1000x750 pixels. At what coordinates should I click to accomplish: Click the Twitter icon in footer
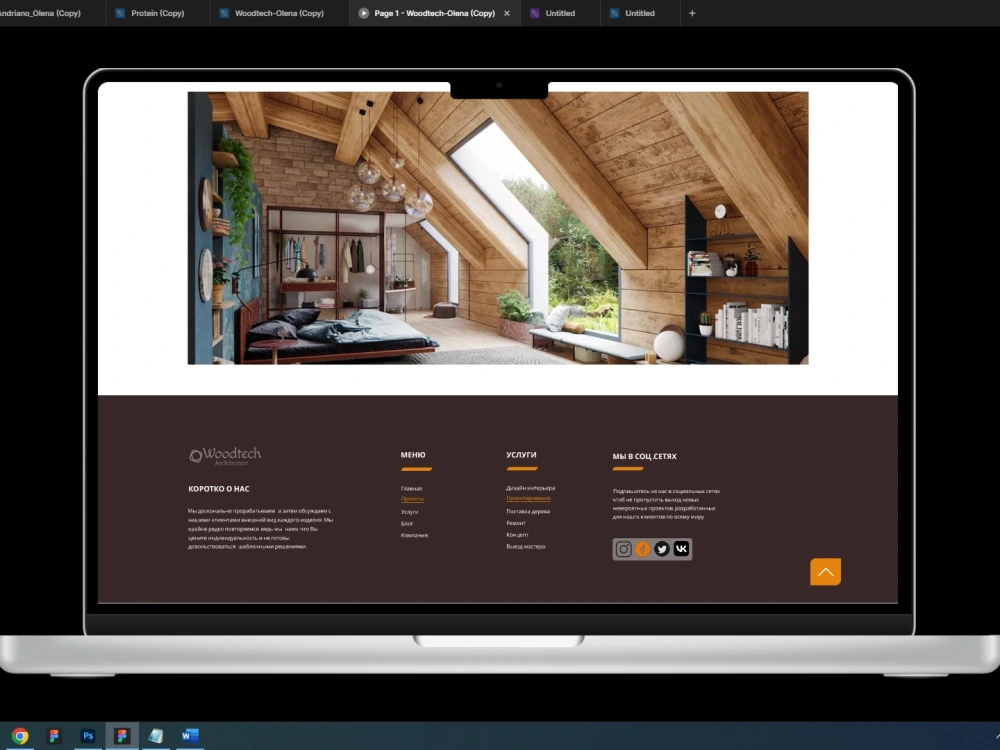tap(662, 548)
